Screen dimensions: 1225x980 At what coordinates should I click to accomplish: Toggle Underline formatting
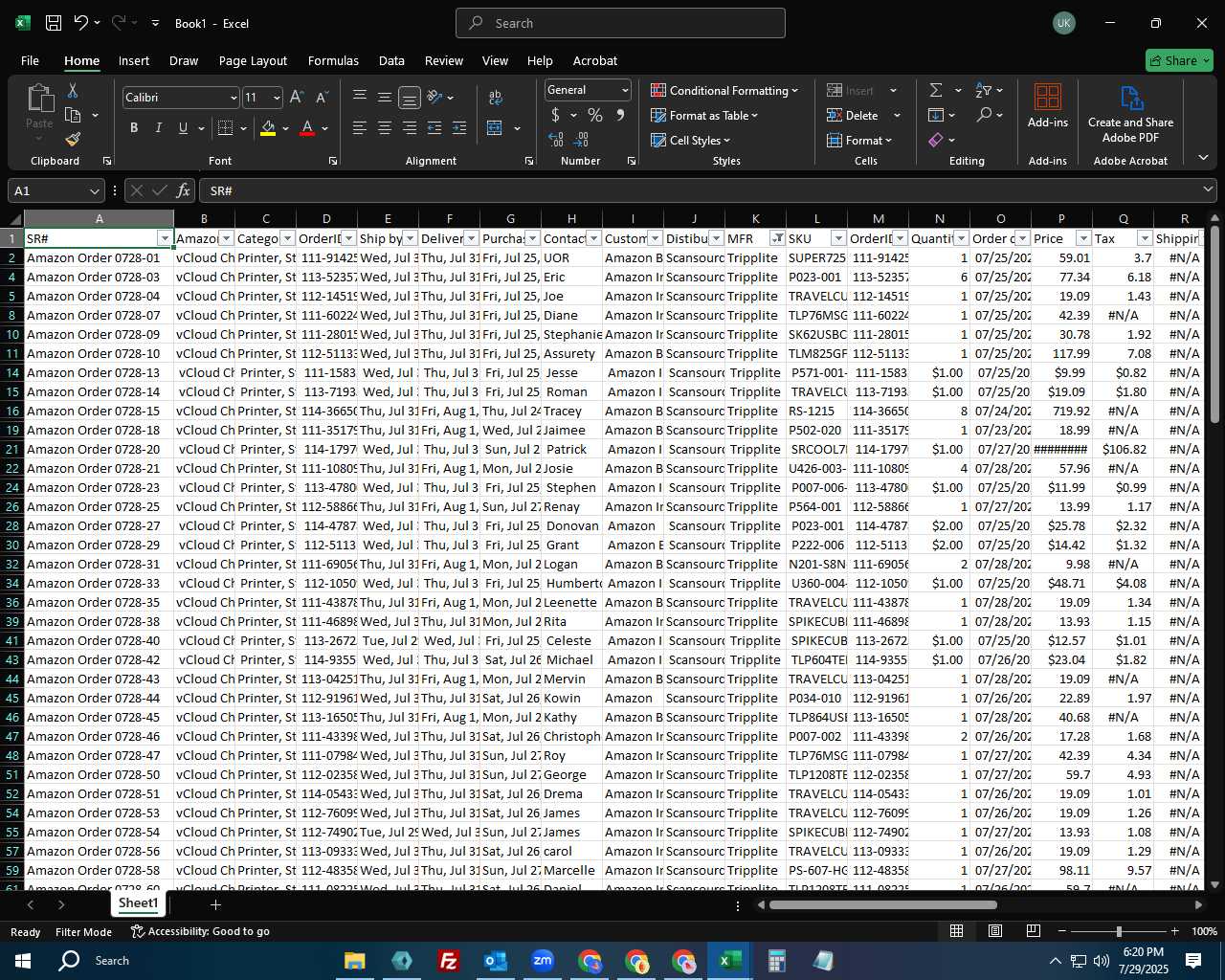click(x=183, y=128)
